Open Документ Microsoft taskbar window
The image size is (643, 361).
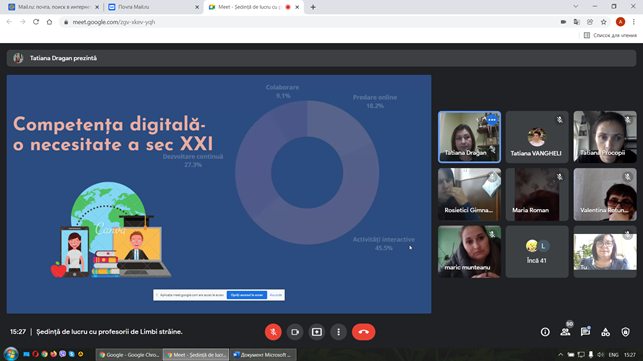[x=263, y=355]
